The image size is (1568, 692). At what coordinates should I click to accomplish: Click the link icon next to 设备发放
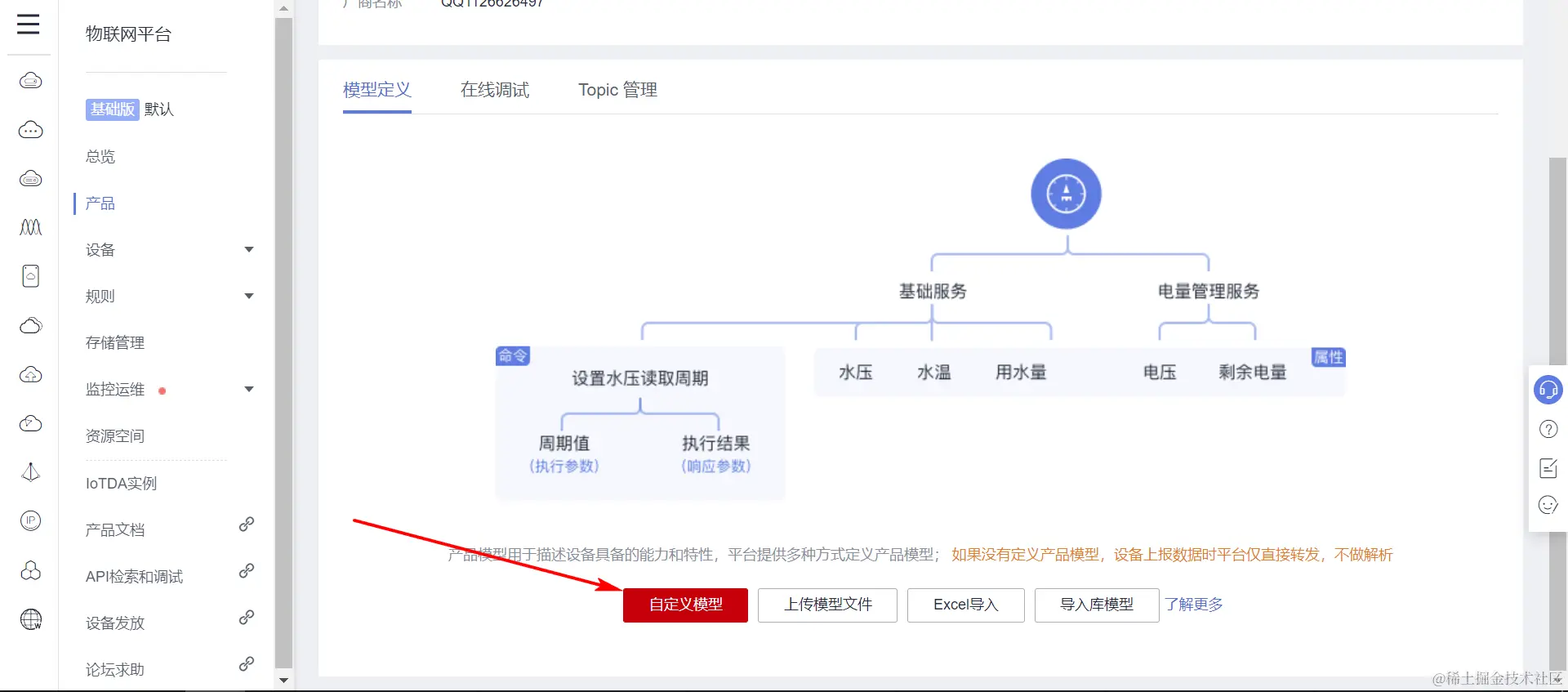[x=246, y=617]
